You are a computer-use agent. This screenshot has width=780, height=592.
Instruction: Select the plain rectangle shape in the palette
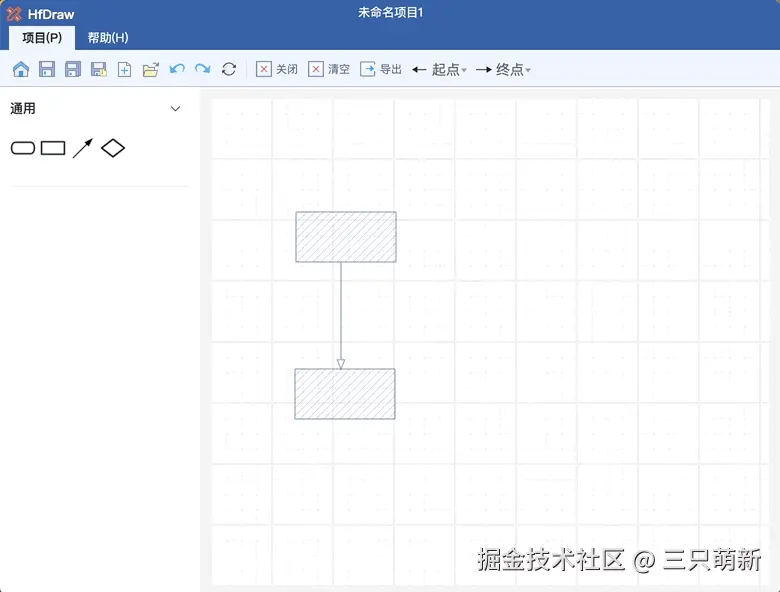53,148
